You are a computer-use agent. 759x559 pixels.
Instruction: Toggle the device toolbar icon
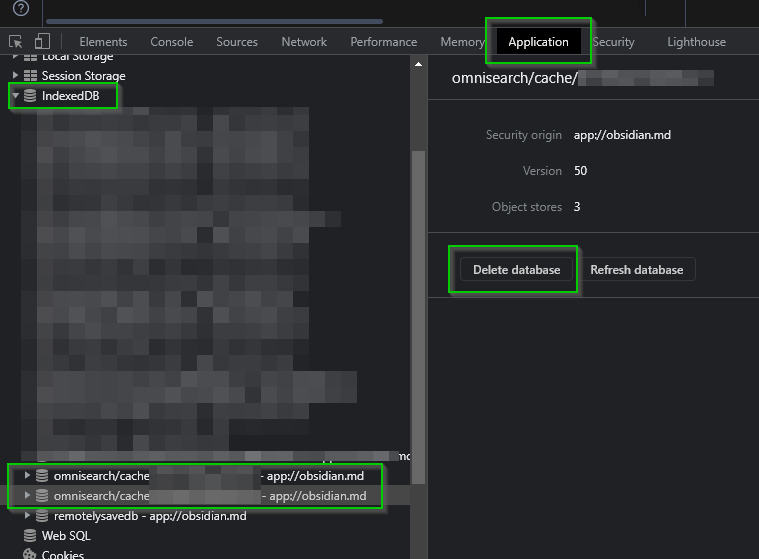(43, 41)
